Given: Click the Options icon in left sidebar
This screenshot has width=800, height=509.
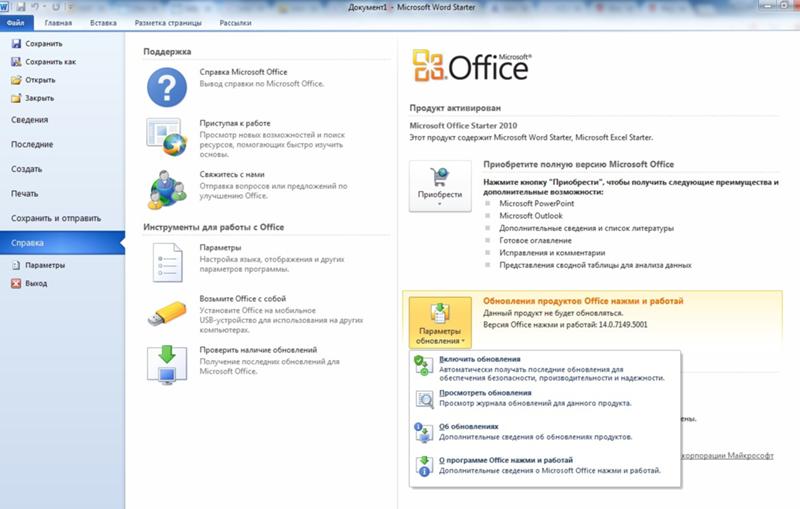Looking at the screenshot, I should (16, 265).
